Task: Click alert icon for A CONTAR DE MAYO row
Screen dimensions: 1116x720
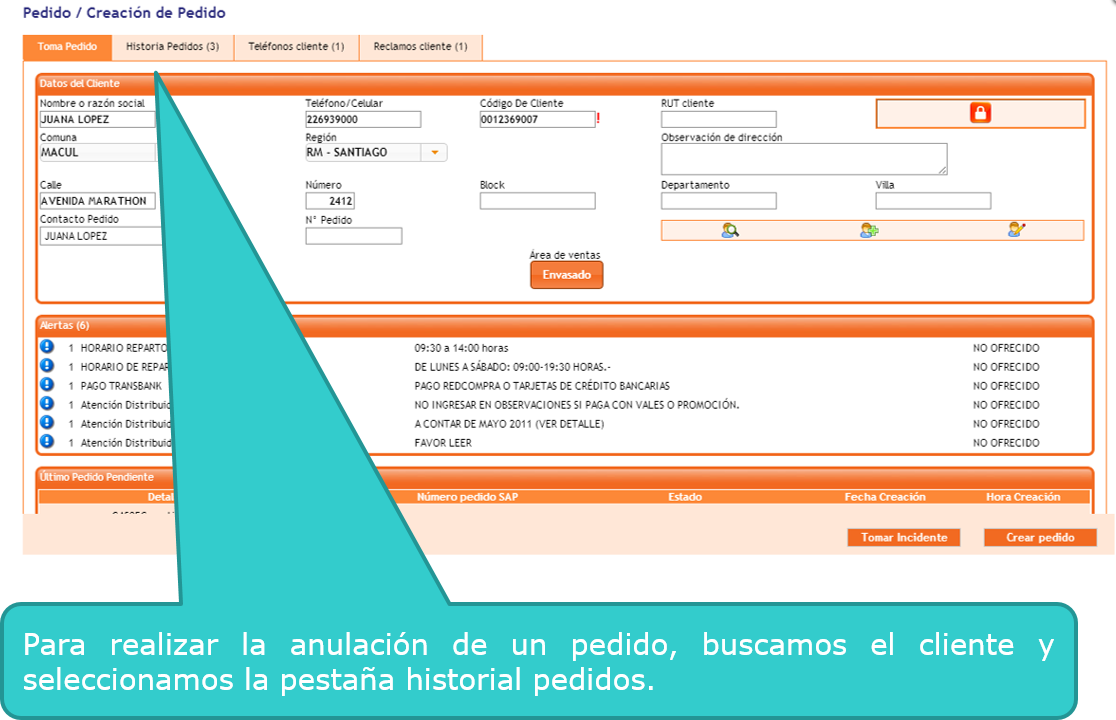Action: point(47,423)
